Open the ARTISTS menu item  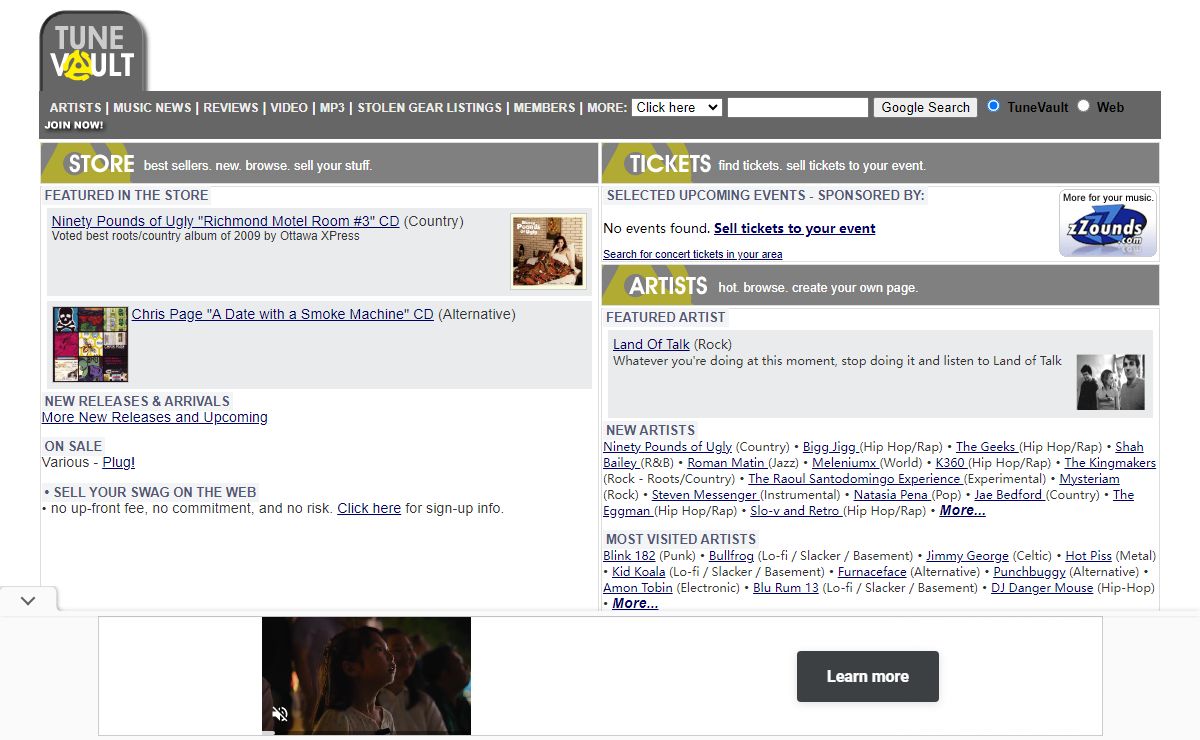(x=76, y=108)
